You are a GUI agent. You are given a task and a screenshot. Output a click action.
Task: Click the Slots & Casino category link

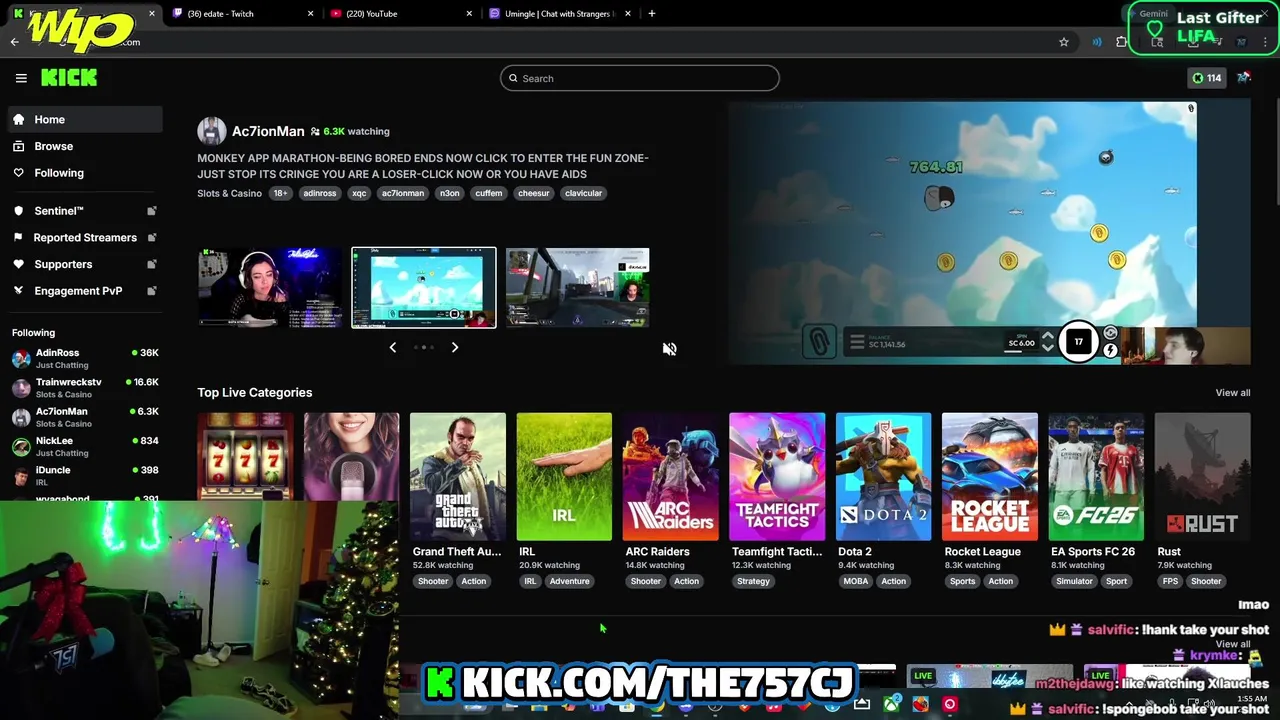(x=229, y=193)
